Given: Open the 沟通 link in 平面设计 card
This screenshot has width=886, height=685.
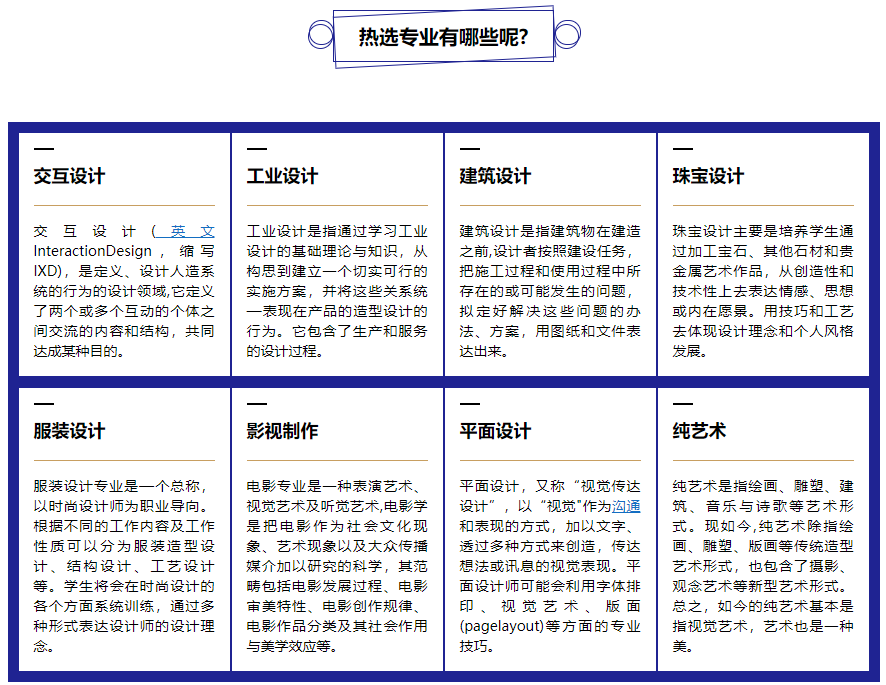Looking at the screenshot, I should tap(626, 506).
